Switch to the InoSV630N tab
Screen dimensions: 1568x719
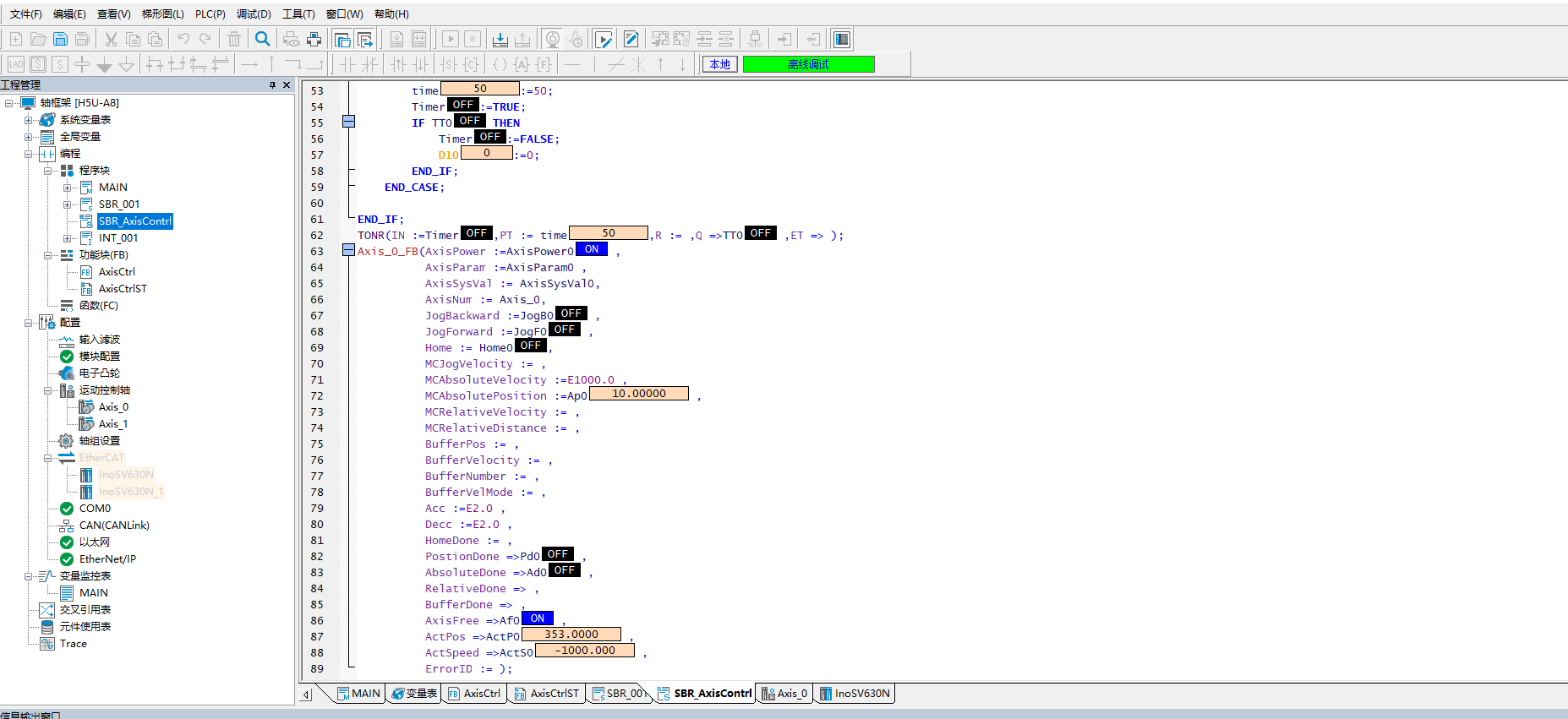(854, 694)
